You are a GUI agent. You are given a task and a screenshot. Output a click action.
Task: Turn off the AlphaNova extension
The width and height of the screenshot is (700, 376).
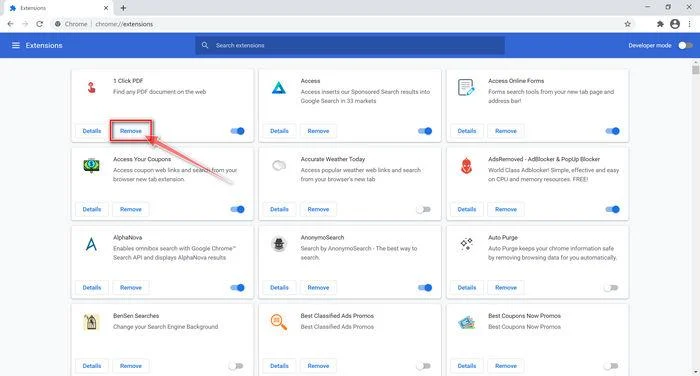tap(238, 288)
